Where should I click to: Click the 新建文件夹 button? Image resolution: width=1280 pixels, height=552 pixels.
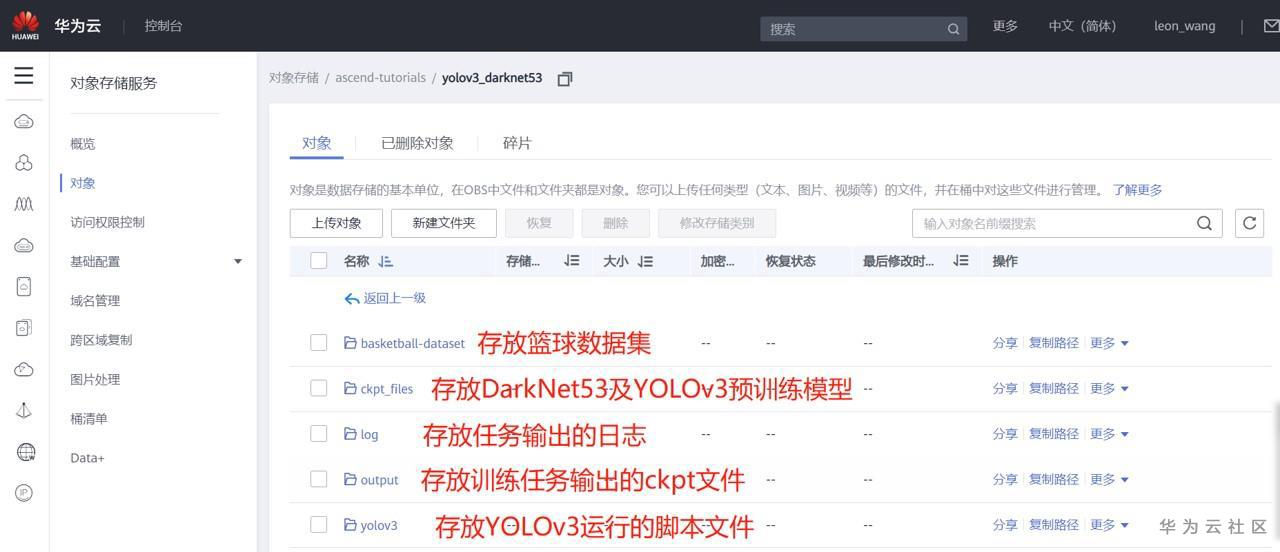point(444,223)
